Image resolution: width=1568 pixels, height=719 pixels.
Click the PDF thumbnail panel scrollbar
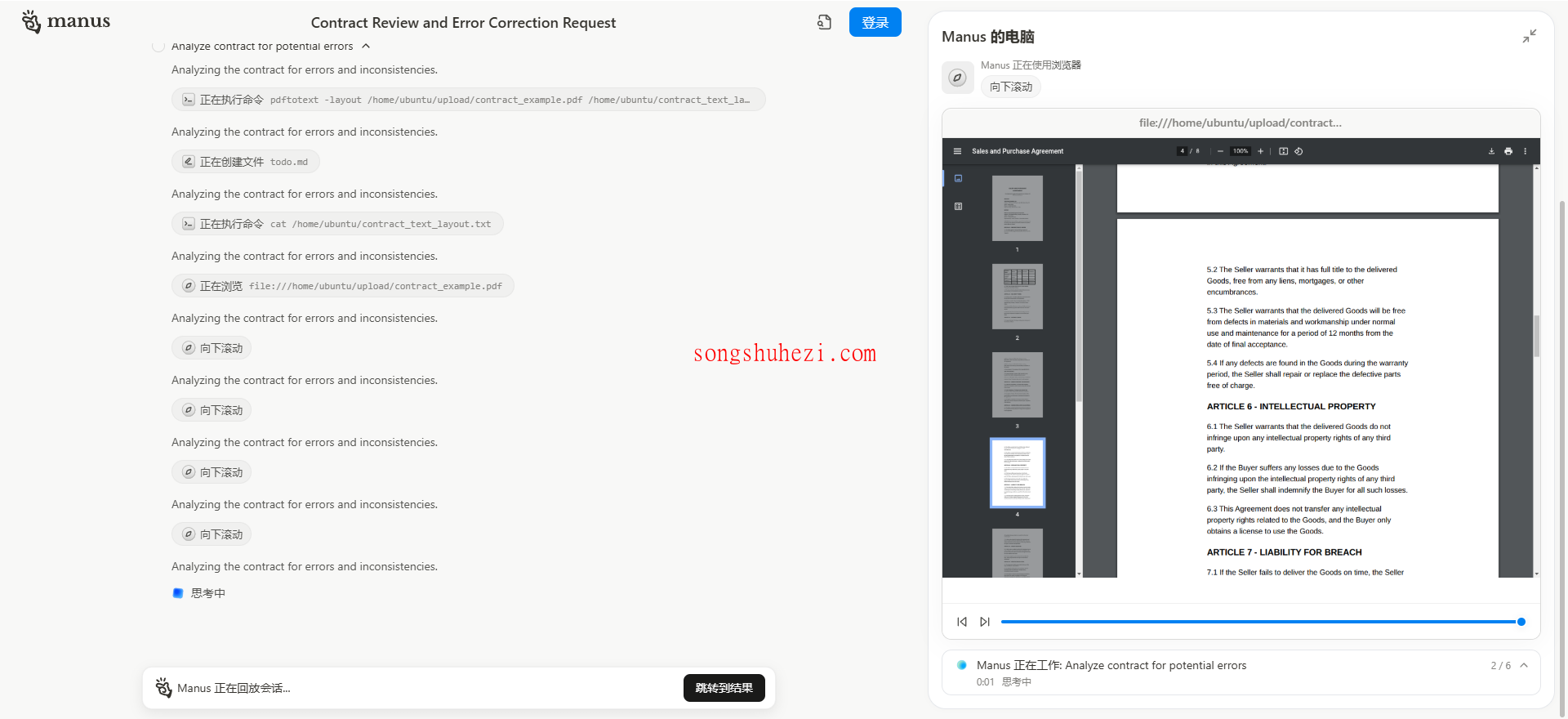tap(1079, 286)
